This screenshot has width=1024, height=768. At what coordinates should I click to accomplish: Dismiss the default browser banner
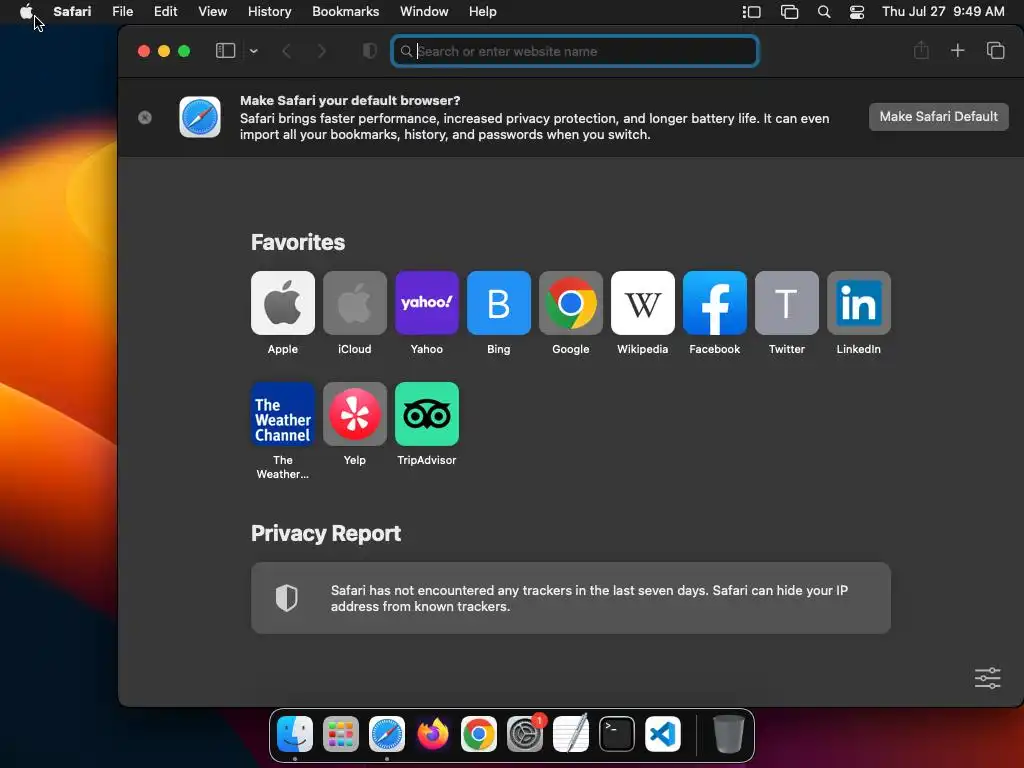click(145, 117)
